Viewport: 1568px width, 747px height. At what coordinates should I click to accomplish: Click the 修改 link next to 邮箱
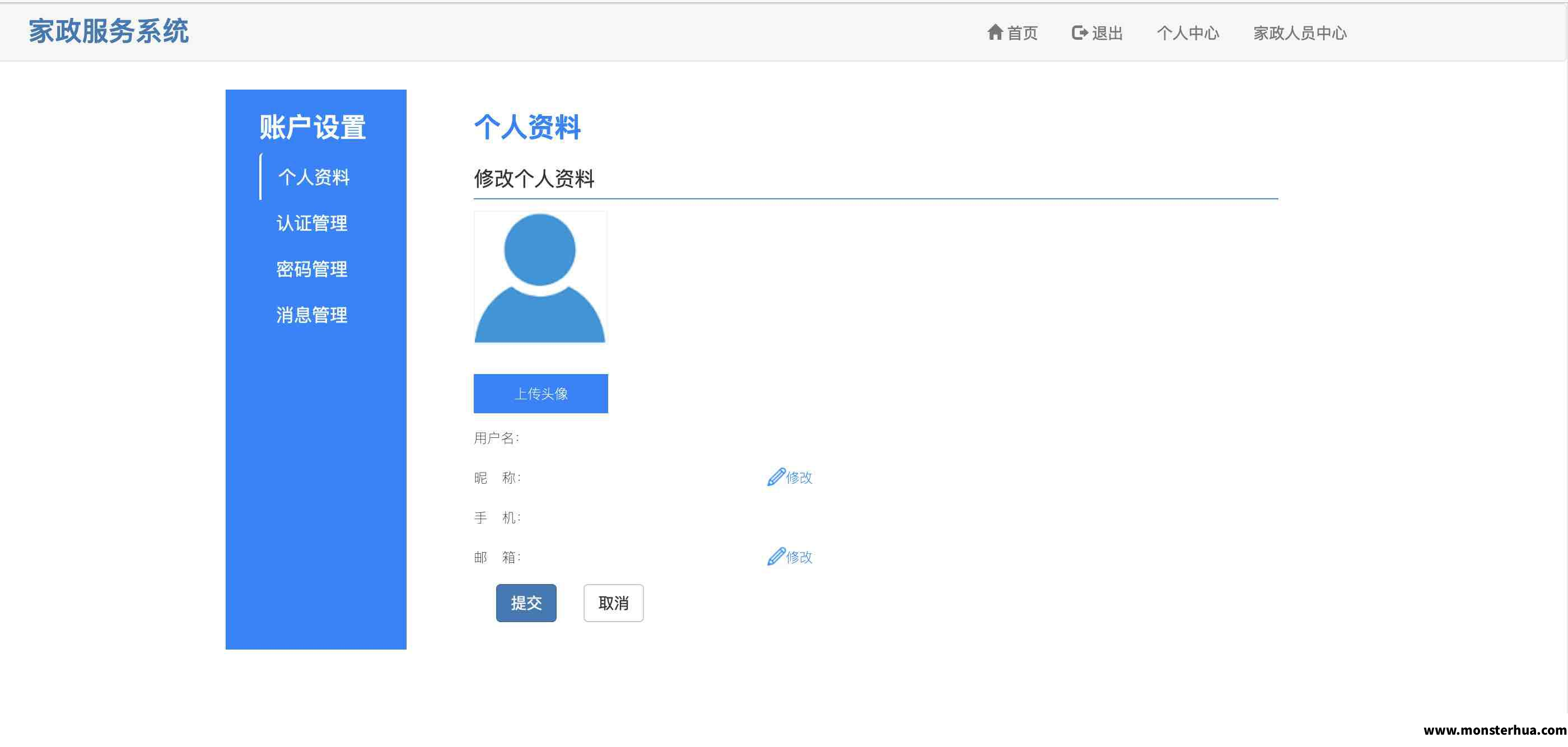[x=799, y=557]
